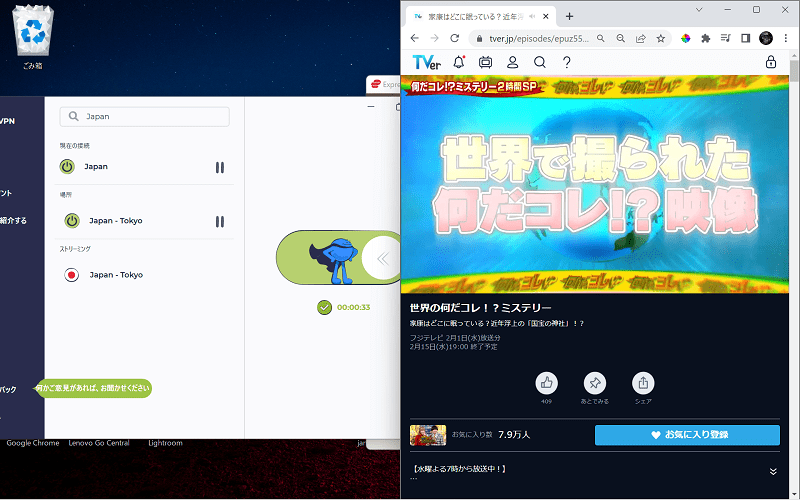Screen dimensions: 800x500
Task: Bookmark this page with the star
Action: [x=661, y=38]
